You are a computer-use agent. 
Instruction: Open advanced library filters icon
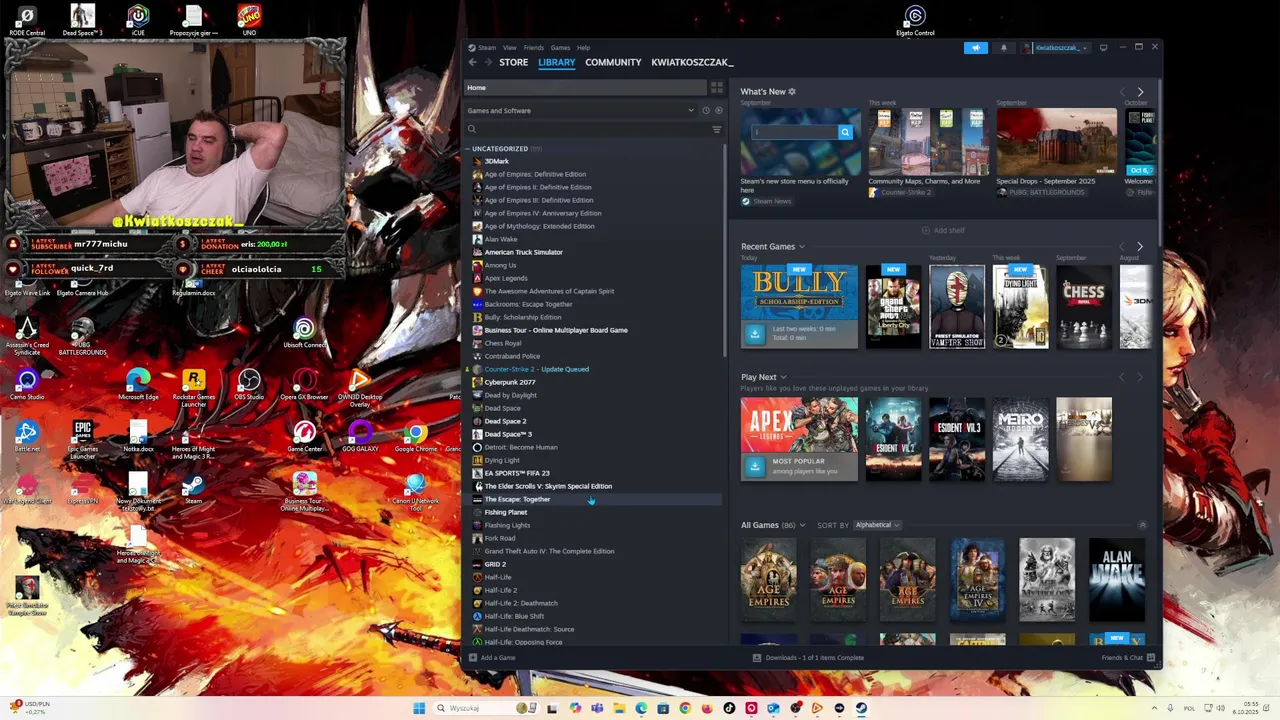(716, 129)
